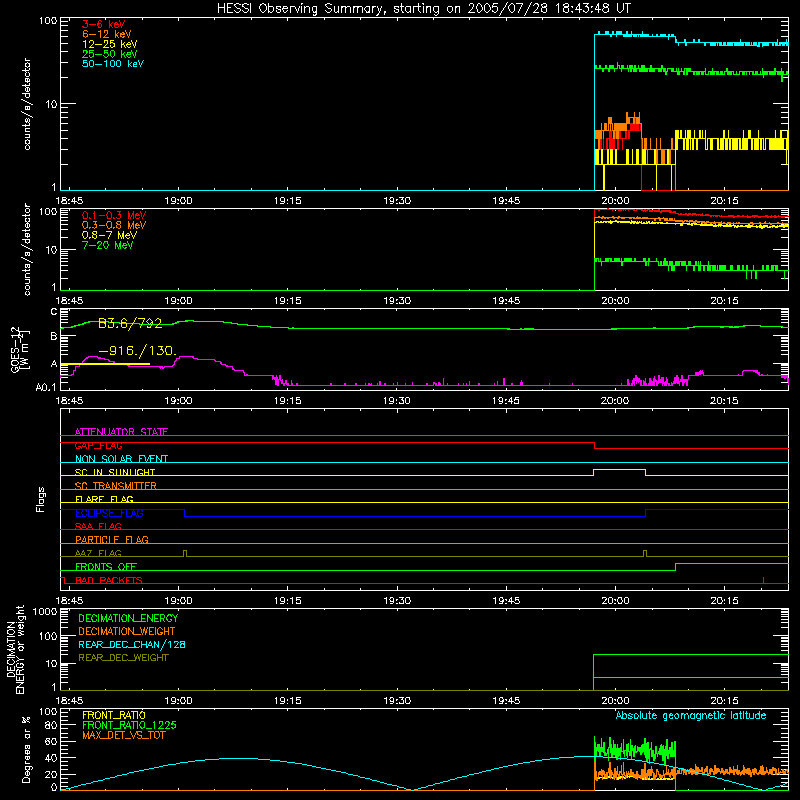Select the FLARE_FLAG label

coord(104,499)
